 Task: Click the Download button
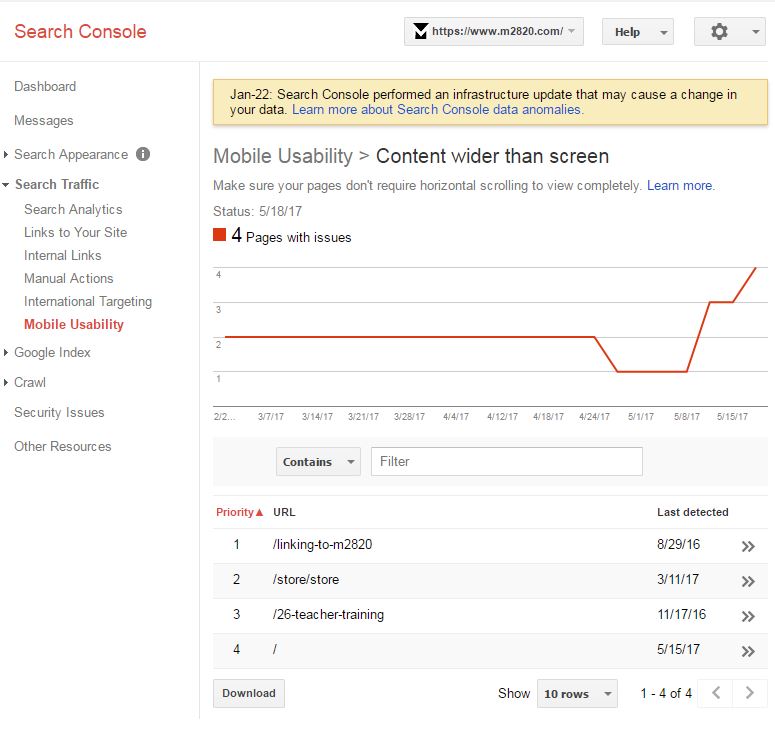(x=249, y=693)
